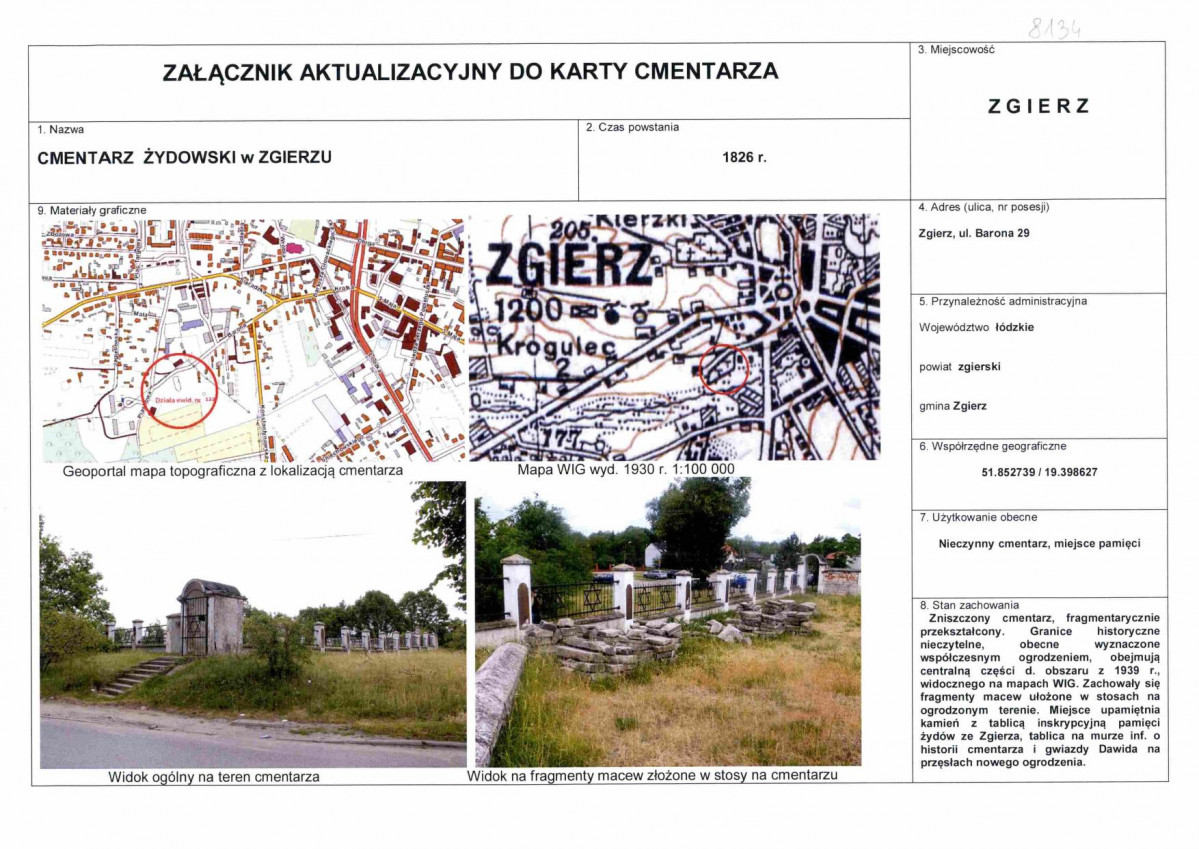
Task: Click the line 'Województwo łódzkie'
Action: click(976, 327)
